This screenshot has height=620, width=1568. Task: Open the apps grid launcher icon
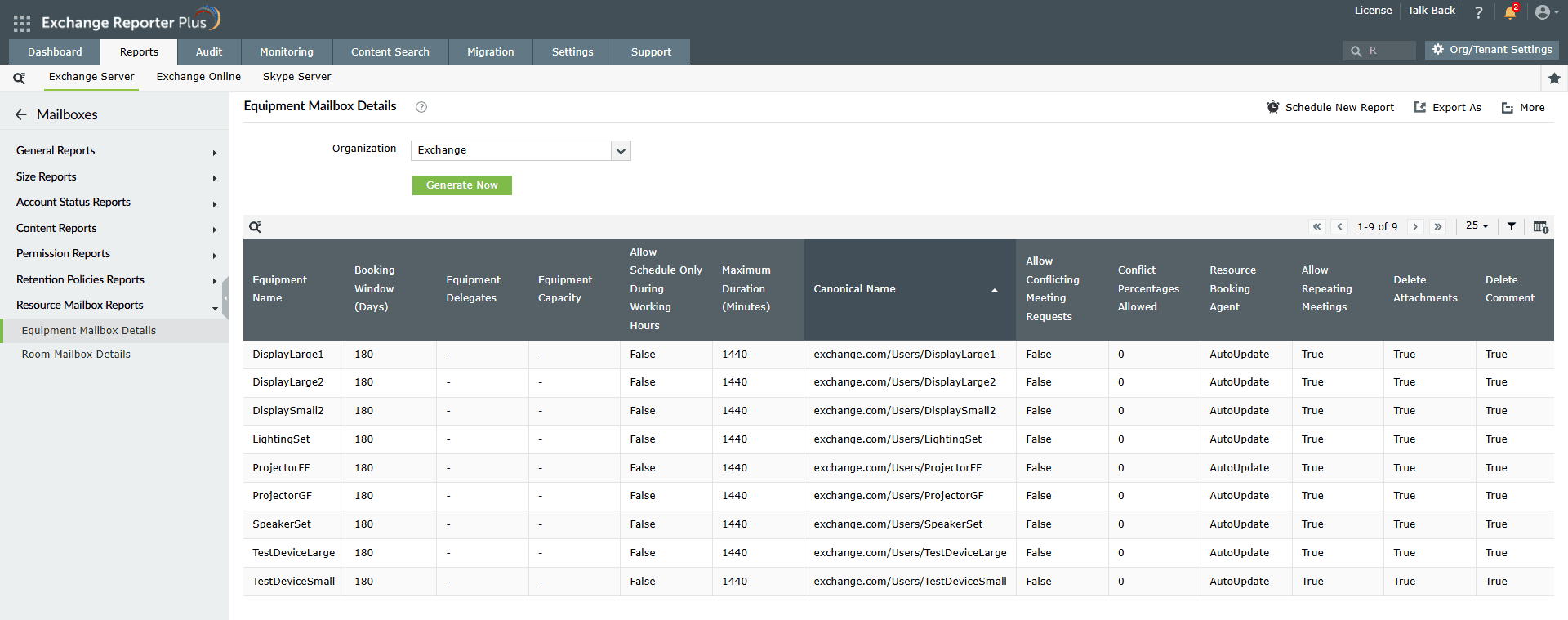22,23
